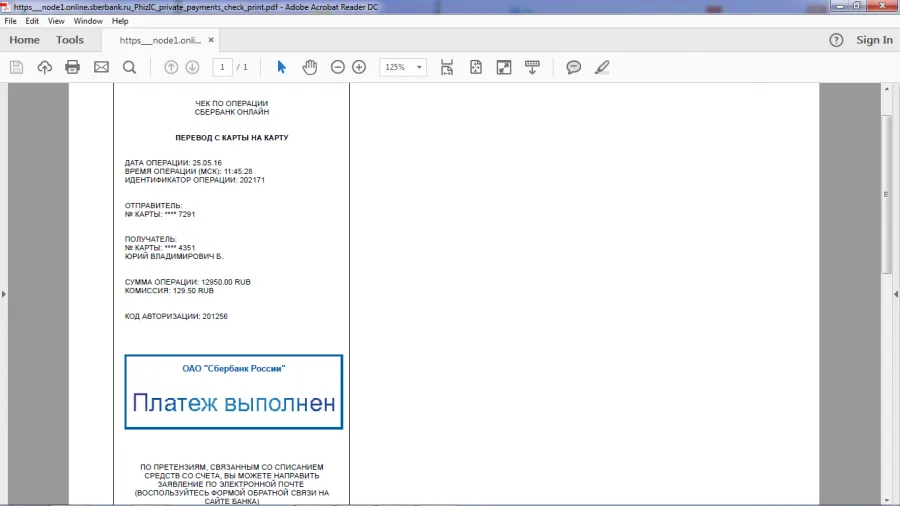The height and width of the screenshot is (506, 900).
Task: Switch to the Home tab
Action: (24, 40)
